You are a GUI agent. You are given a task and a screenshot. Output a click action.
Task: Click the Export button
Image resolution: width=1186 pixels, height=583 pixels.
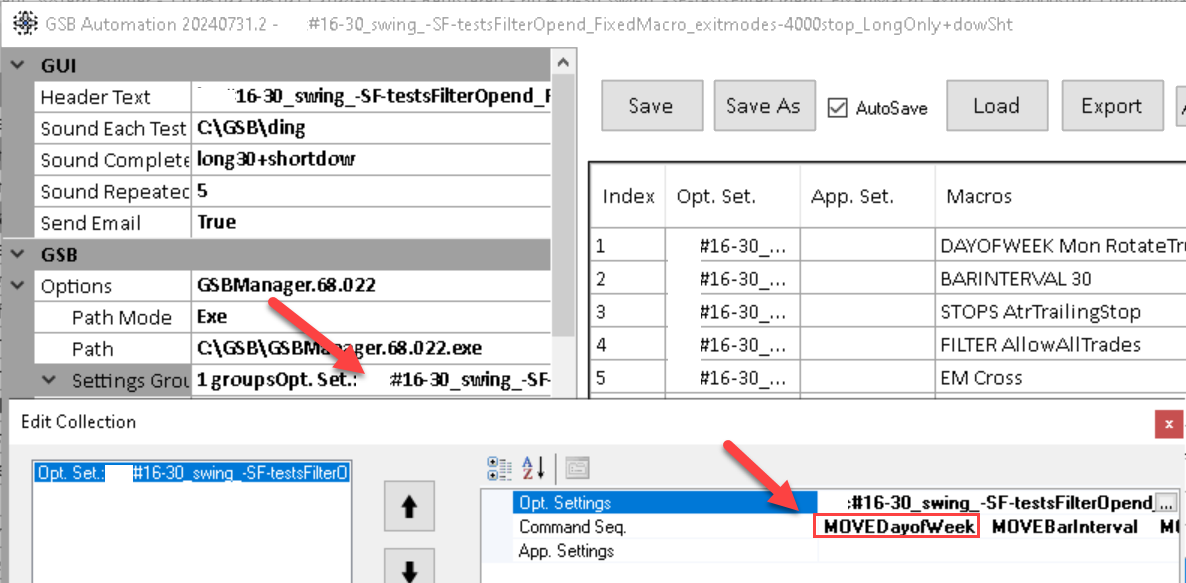point(1111,106)
